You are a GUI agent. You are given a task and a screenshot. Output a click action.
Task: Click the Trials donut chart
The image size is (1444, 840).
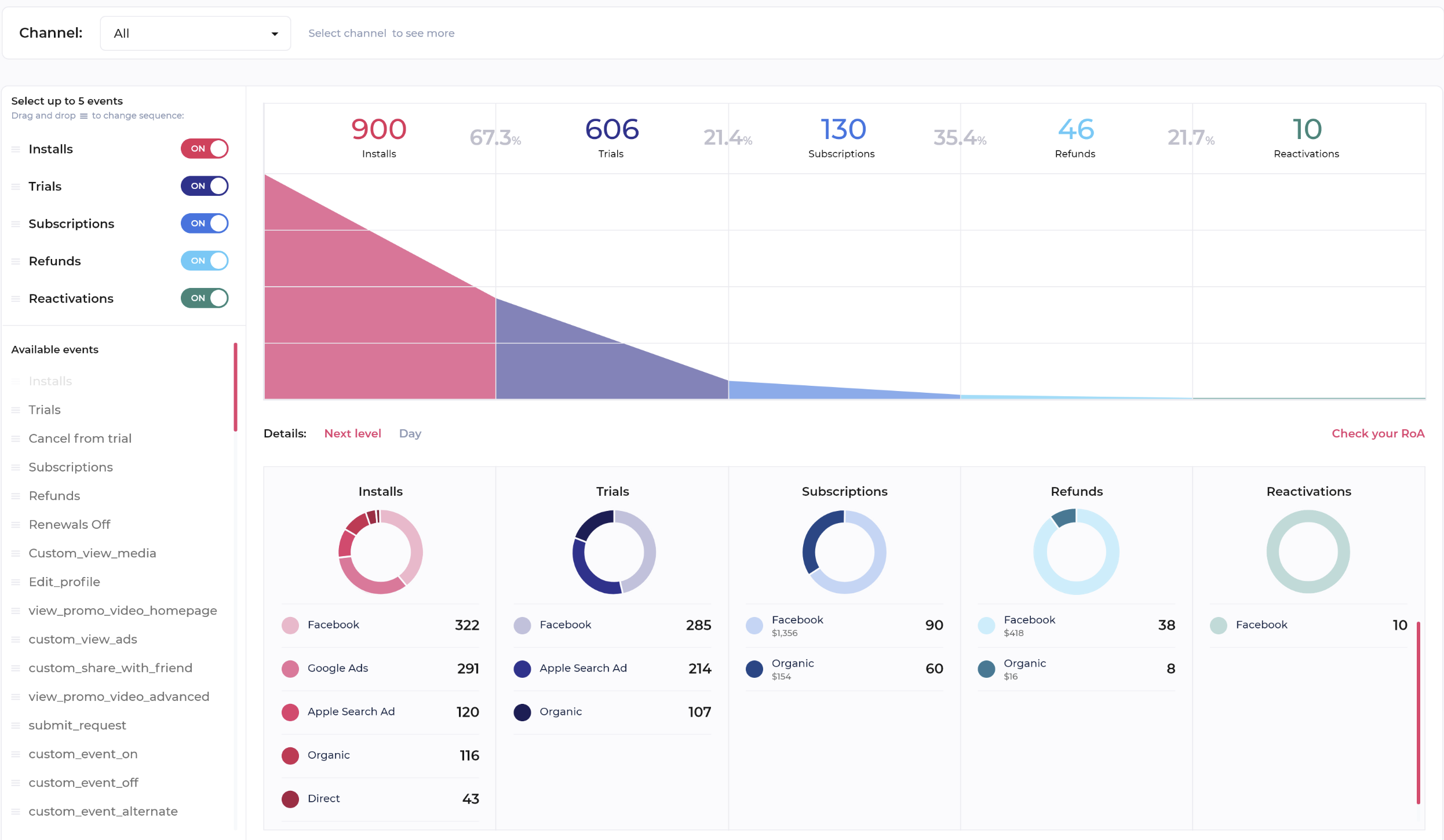coord(613,552)
